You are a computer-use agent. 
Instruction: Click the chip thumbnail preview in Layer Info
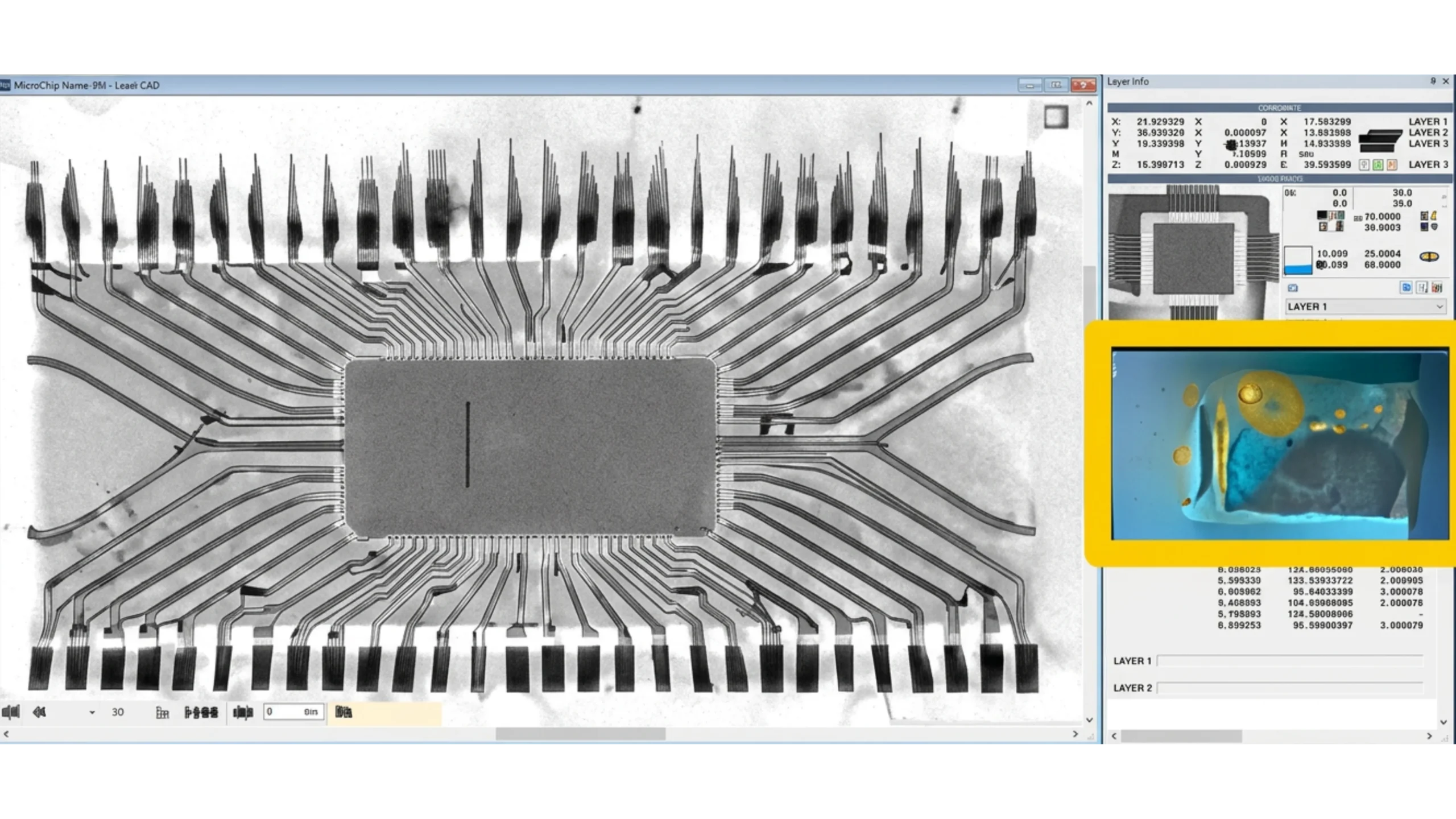pyautogui.click(x=1193, y=252)
